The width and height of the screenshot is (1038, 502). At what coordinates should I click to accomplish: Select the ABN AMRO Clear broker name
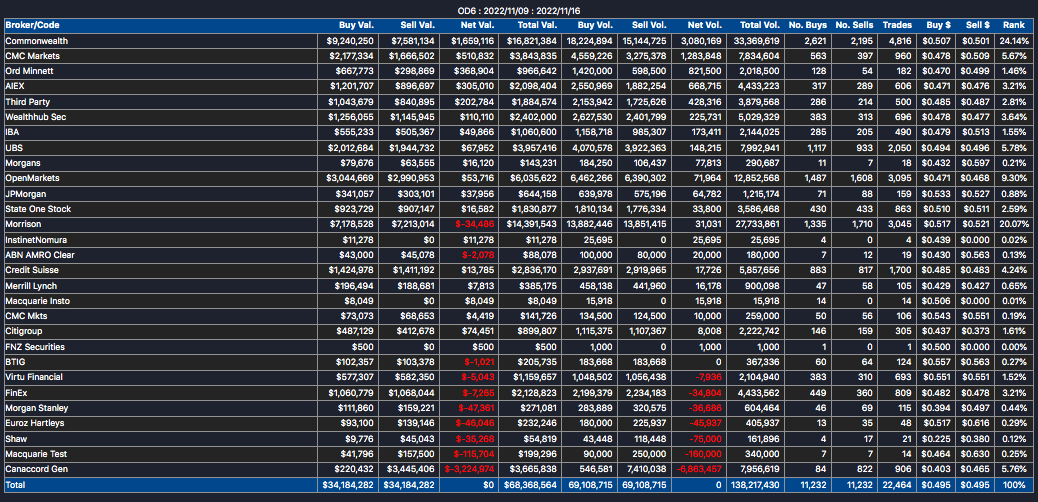(x=38, y=254)
